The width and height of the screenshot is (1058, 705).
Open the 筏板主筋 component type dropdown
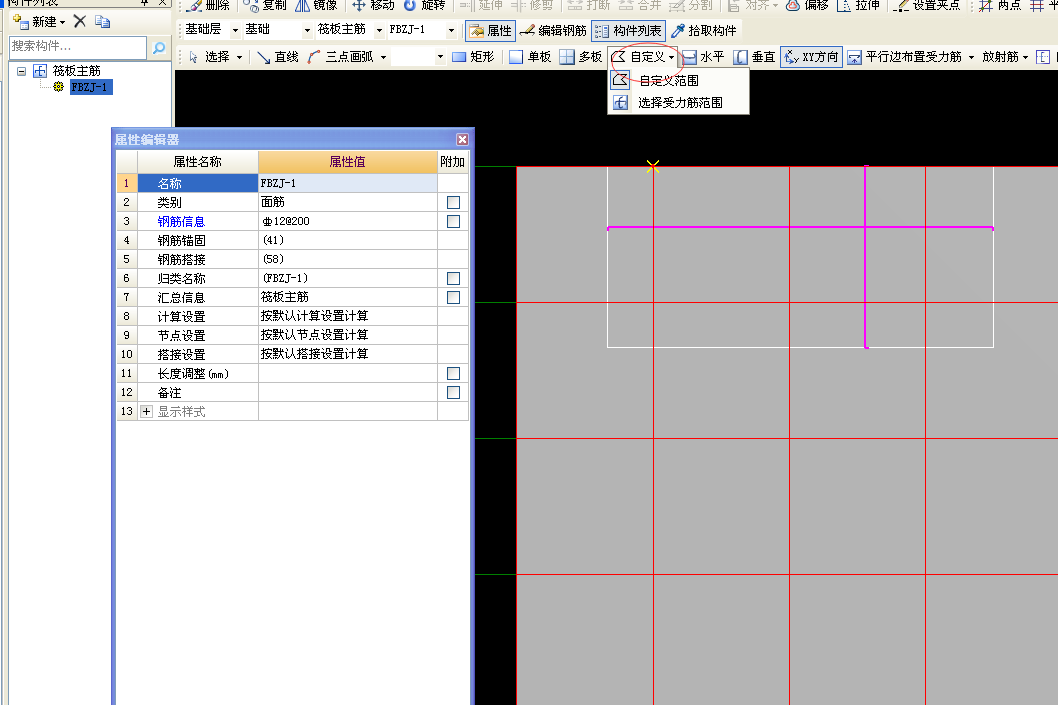click(379, 30)
